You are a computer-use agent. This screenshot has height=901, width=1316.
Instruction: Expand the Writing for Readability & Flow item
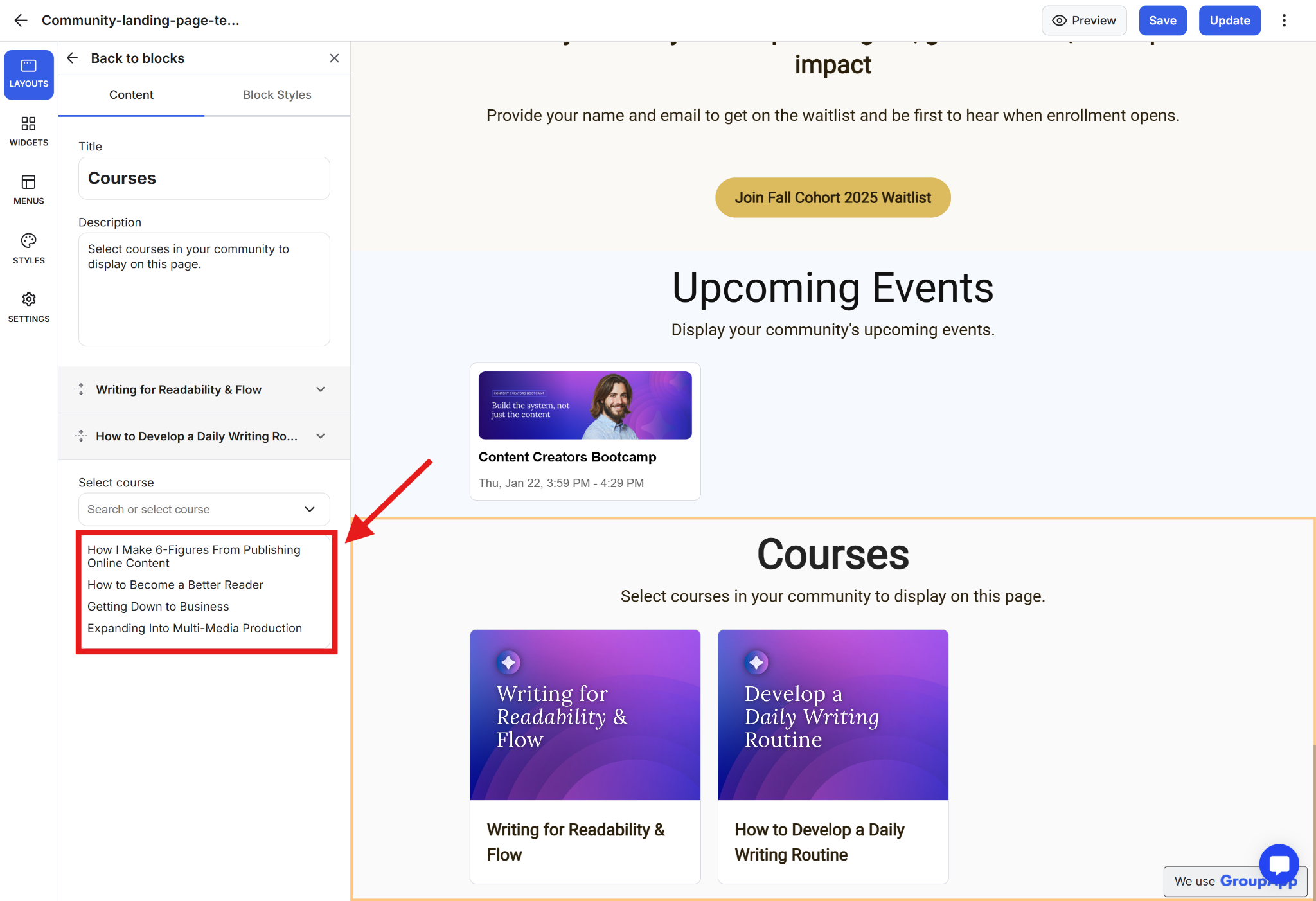(320, 389)
